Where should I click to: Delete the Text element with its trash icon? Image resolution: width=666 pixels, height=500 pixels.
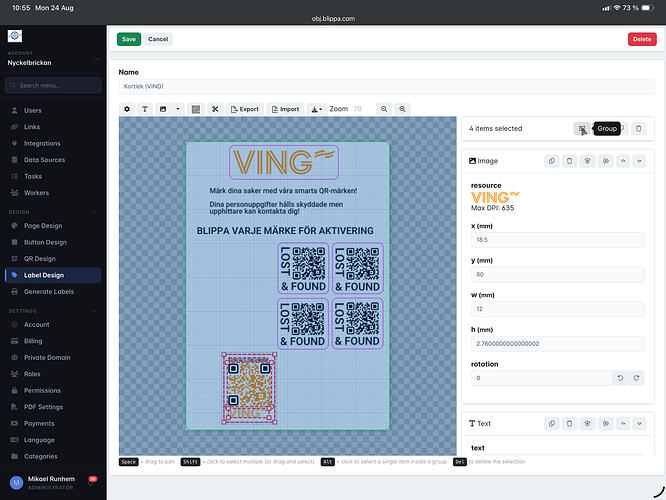[x=570, y=424]
